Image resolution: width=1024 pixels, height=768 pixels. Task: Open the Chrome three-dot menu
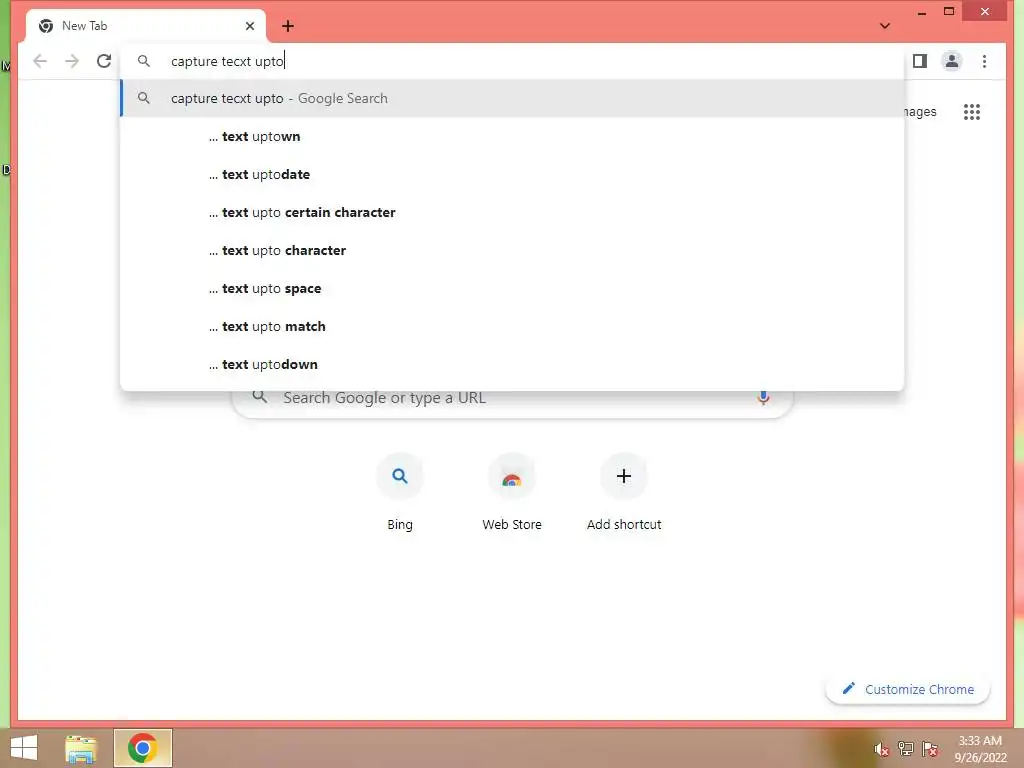coord(984,61)
